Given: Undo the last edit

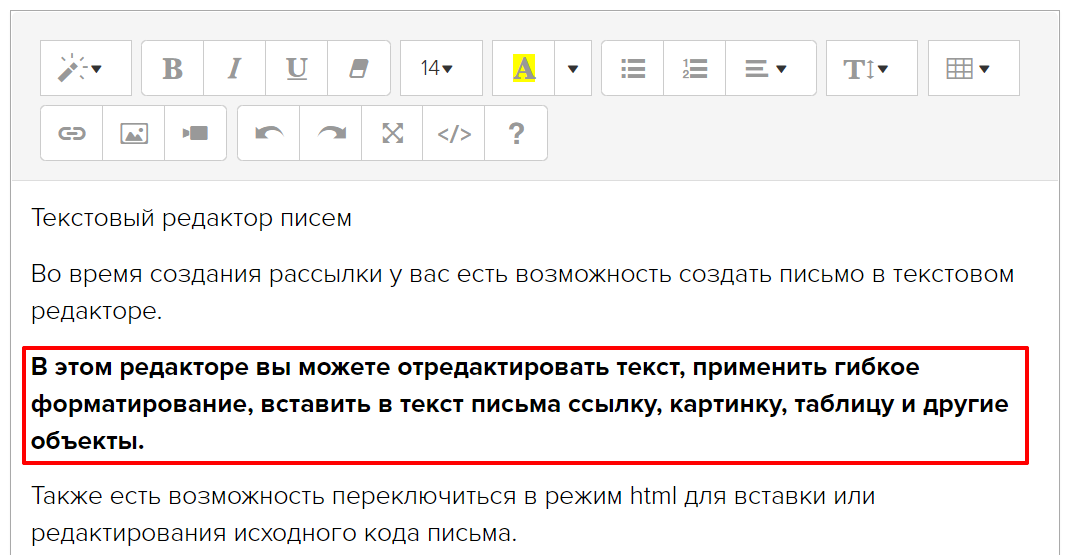Looking at the screenshot, I should 269,133.
